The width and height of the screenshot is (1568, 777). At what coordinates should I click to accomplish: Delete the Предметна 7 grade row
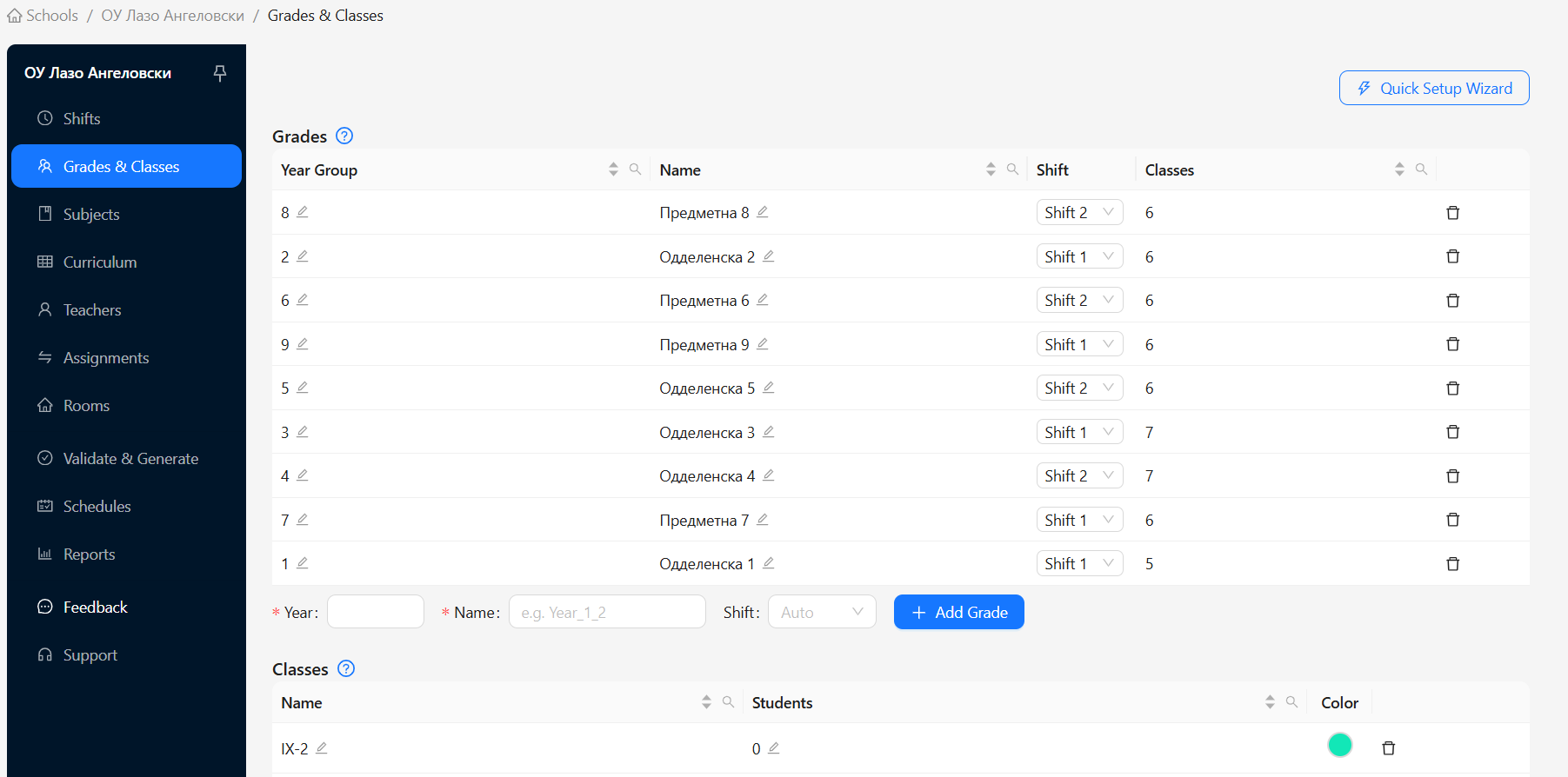click(1452, 520)
